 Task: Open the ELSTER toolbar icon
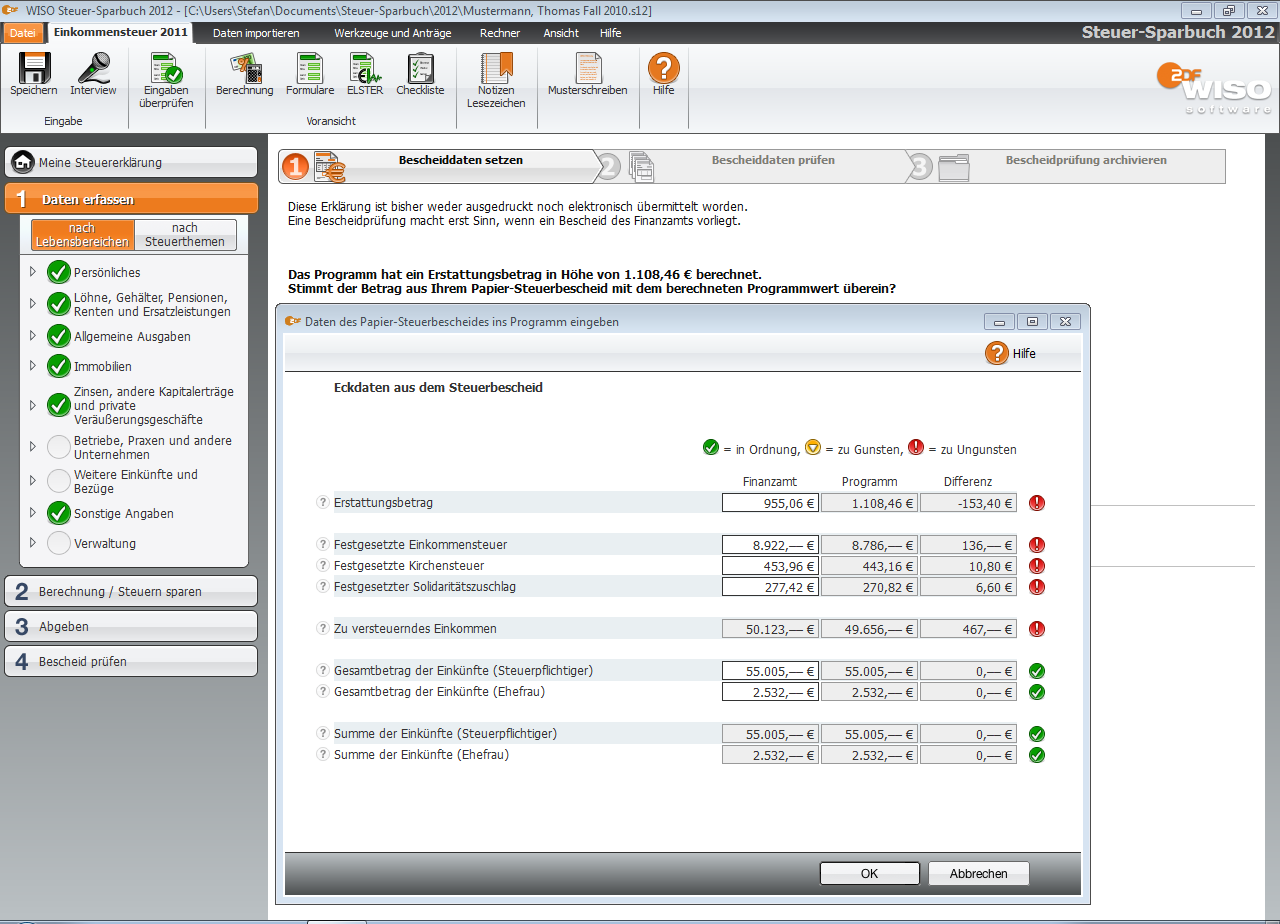[364, 70]
